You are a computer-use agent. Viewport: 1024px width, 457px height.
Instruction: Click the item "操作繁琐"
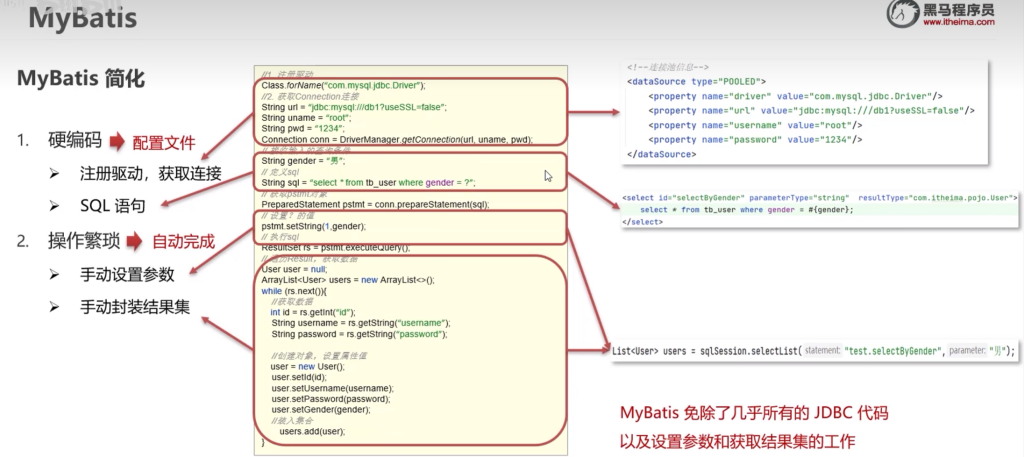pyautogui.click(x=84, y=242)
